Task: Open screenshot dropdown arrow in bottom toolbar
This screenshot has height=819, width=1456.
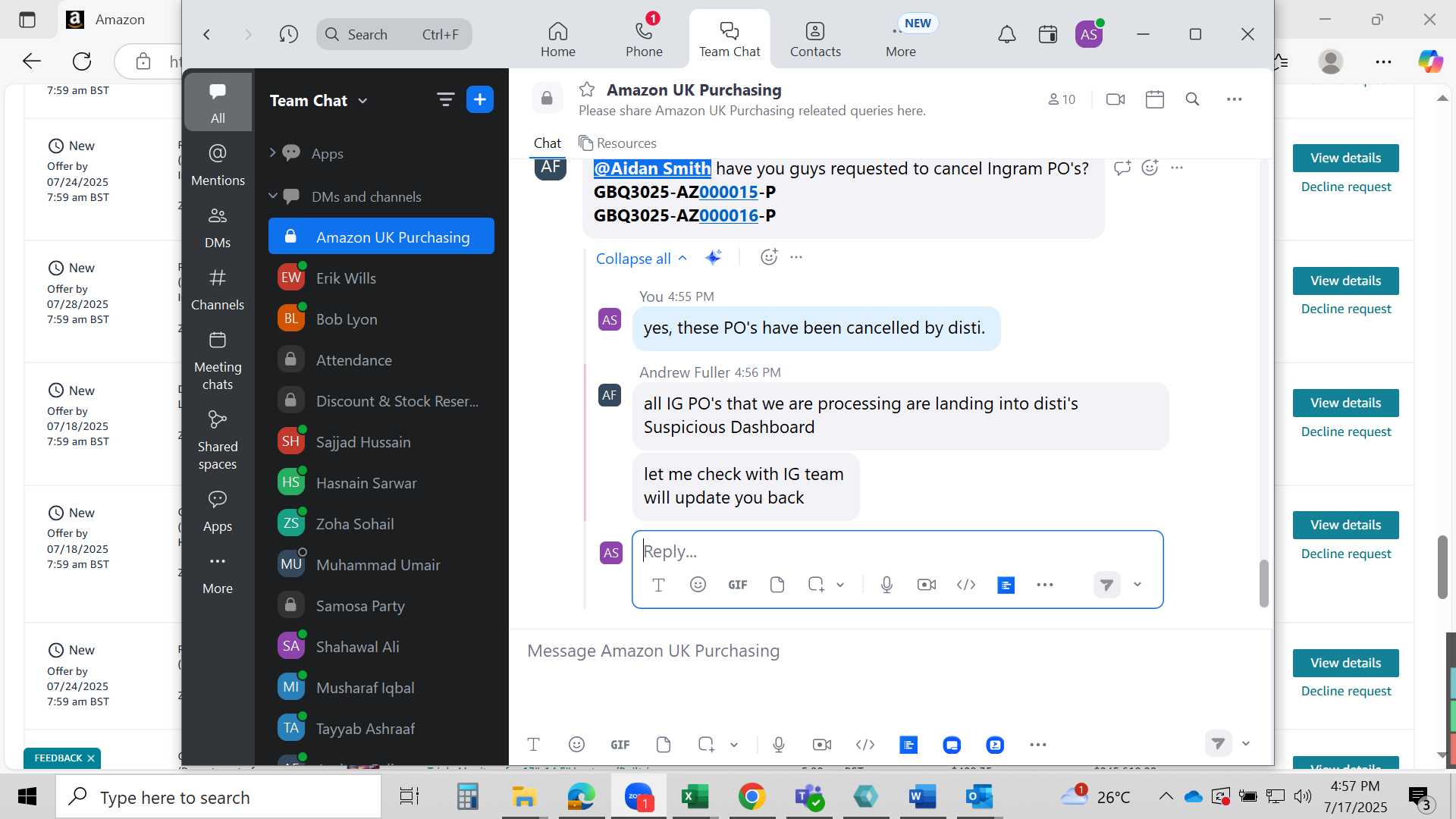Action: pos(734,745)
